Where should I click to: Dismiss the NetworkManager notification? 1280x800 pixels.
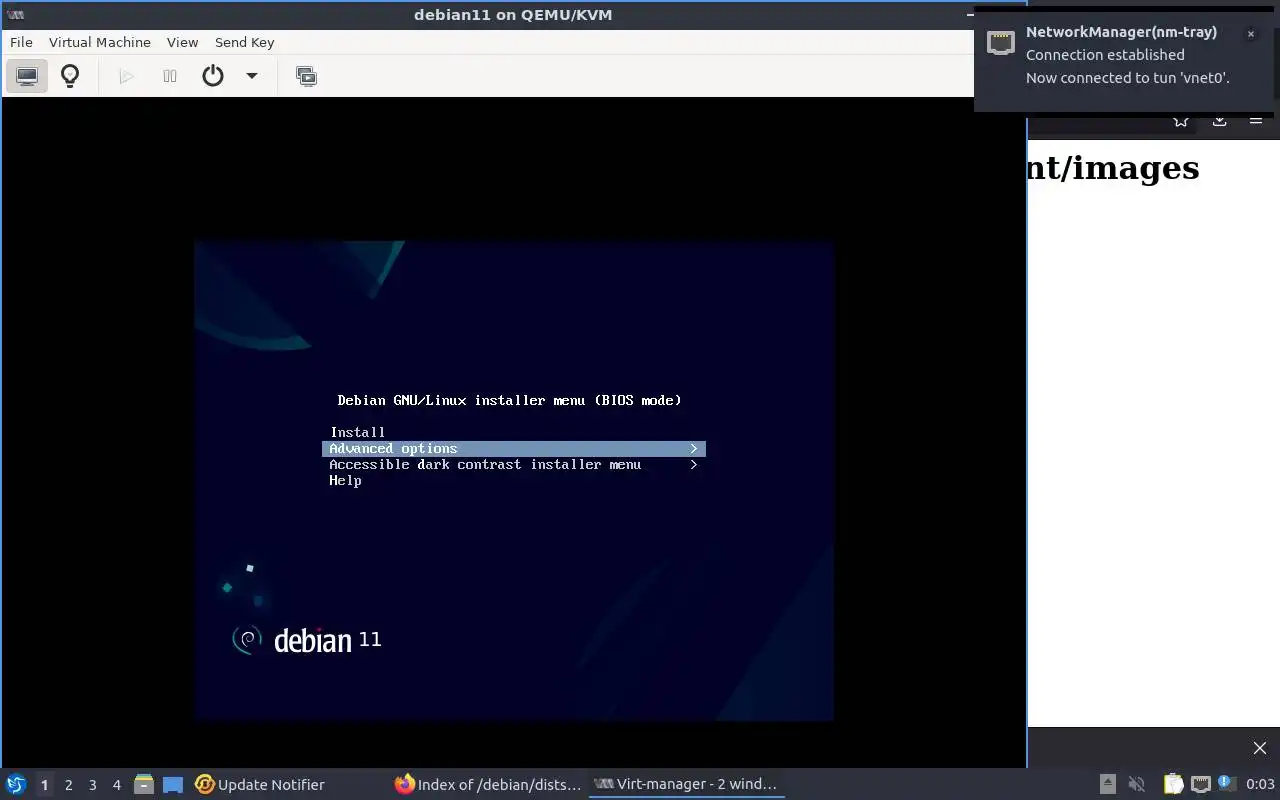point(1250,34)
